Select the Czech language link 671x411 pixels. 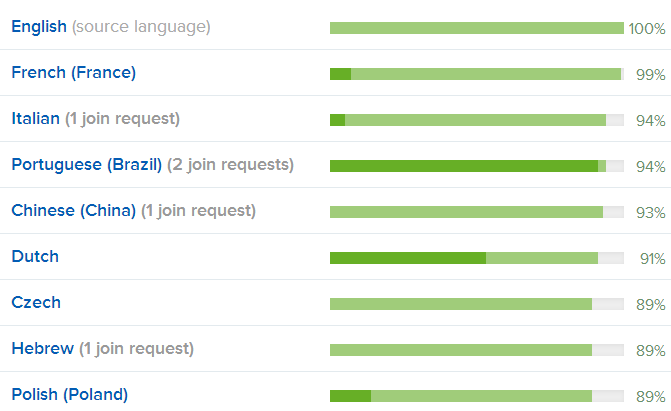[x=36, y=302]
